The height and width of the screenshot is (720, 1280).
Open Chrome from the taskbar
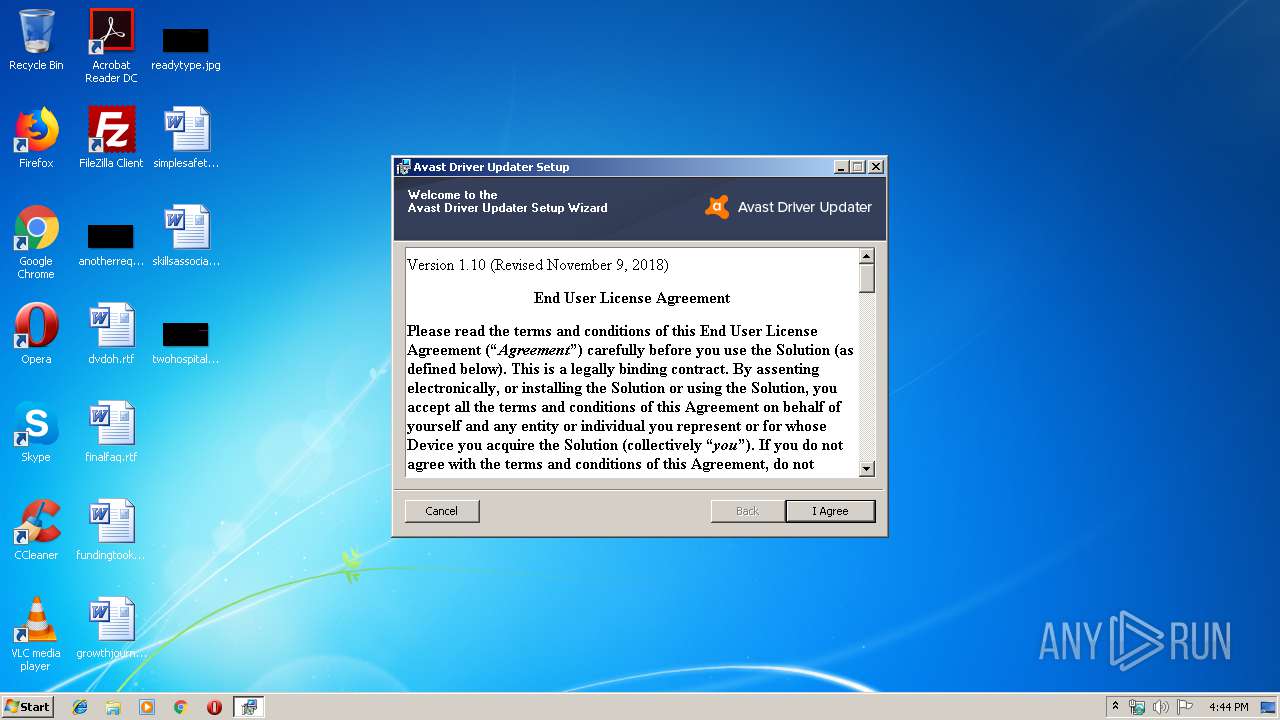tap(180, 707)
